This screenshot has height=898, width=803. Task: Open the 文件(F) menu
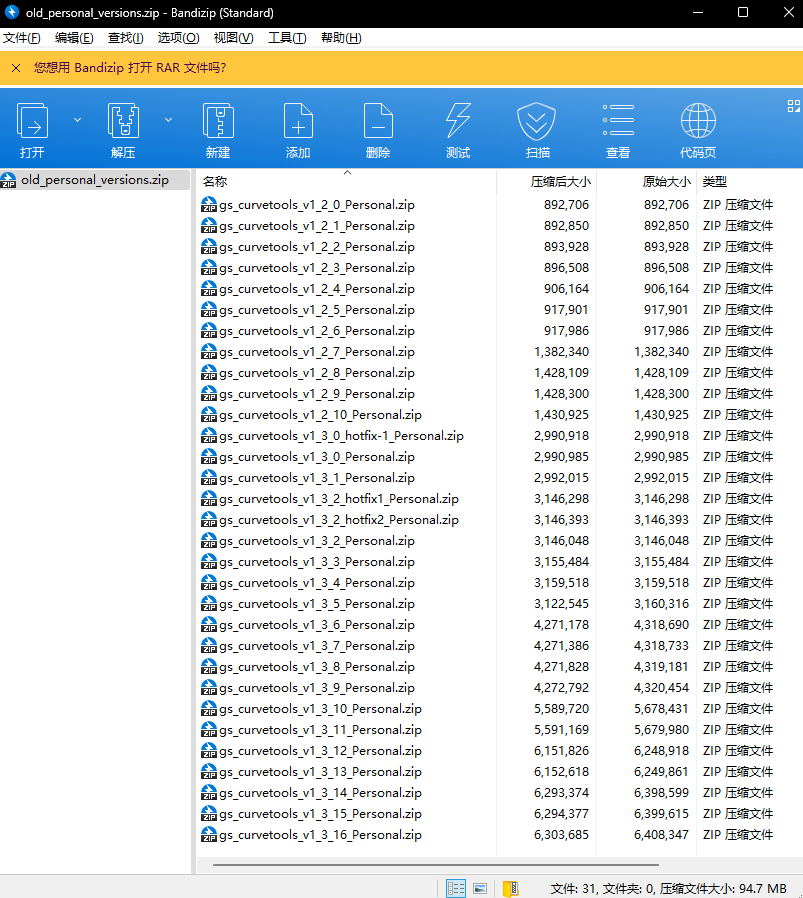coord(22,38)
